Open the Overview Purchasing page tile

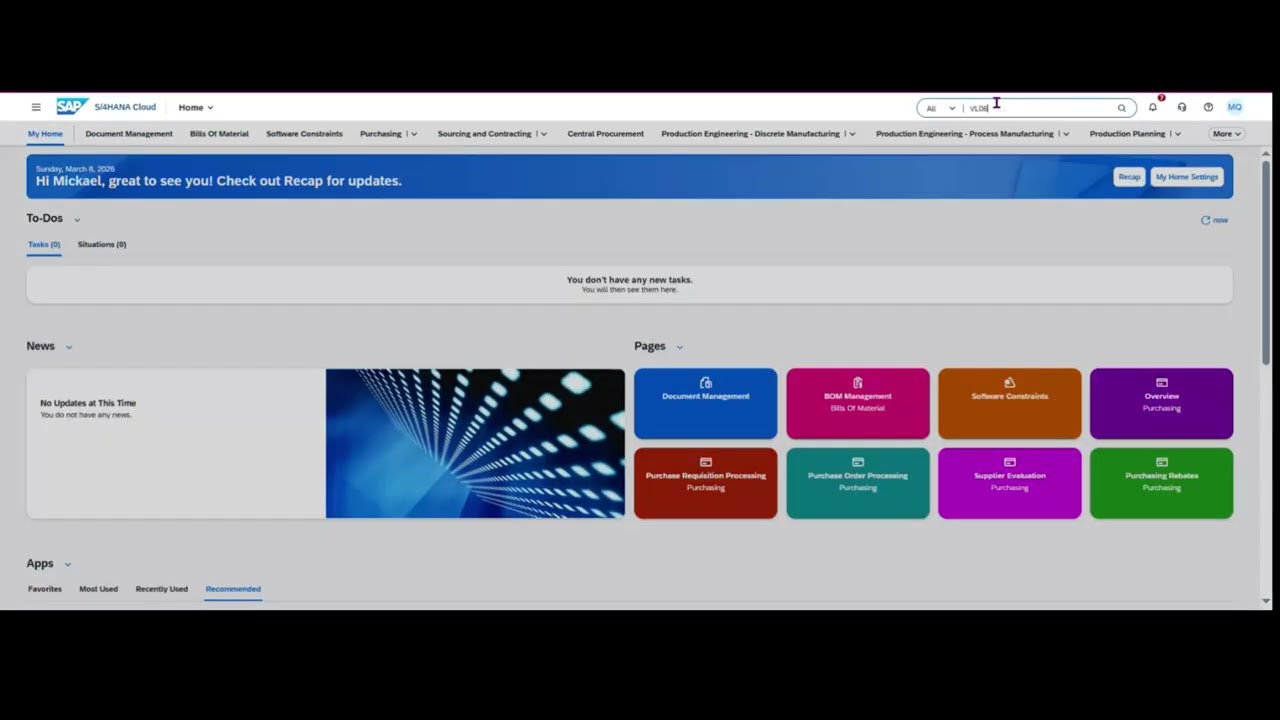(1162, 404)
